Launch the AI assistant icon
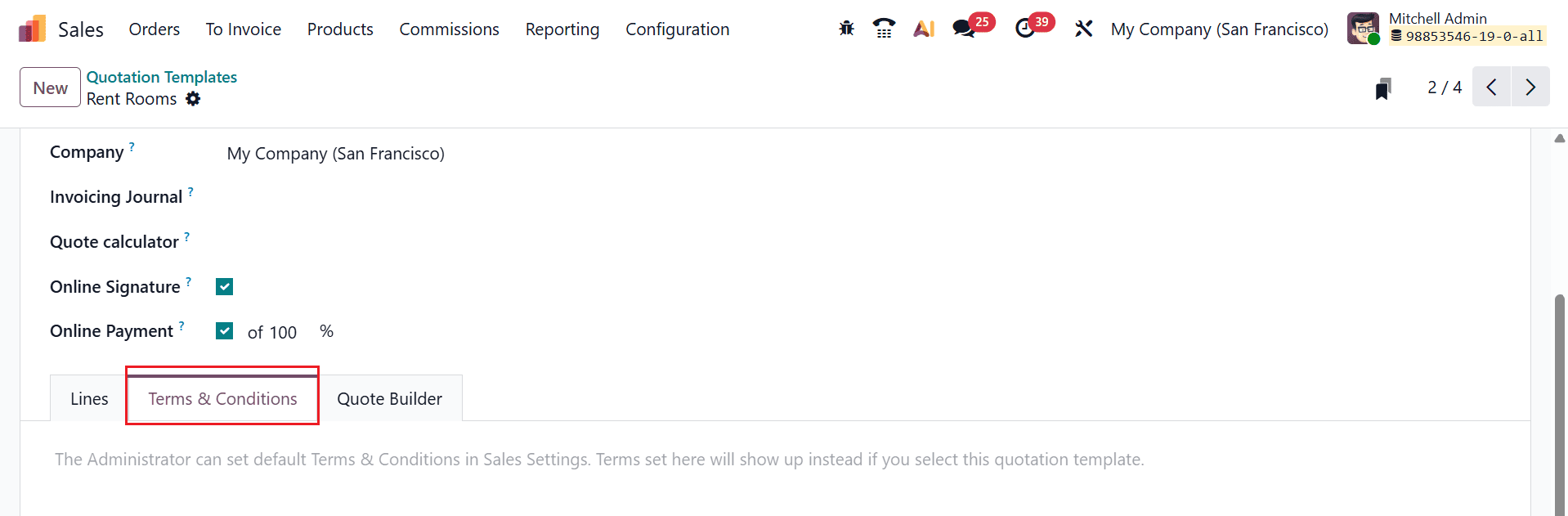Viewport: 1568px width, 516px height. [x=923, y=28]
